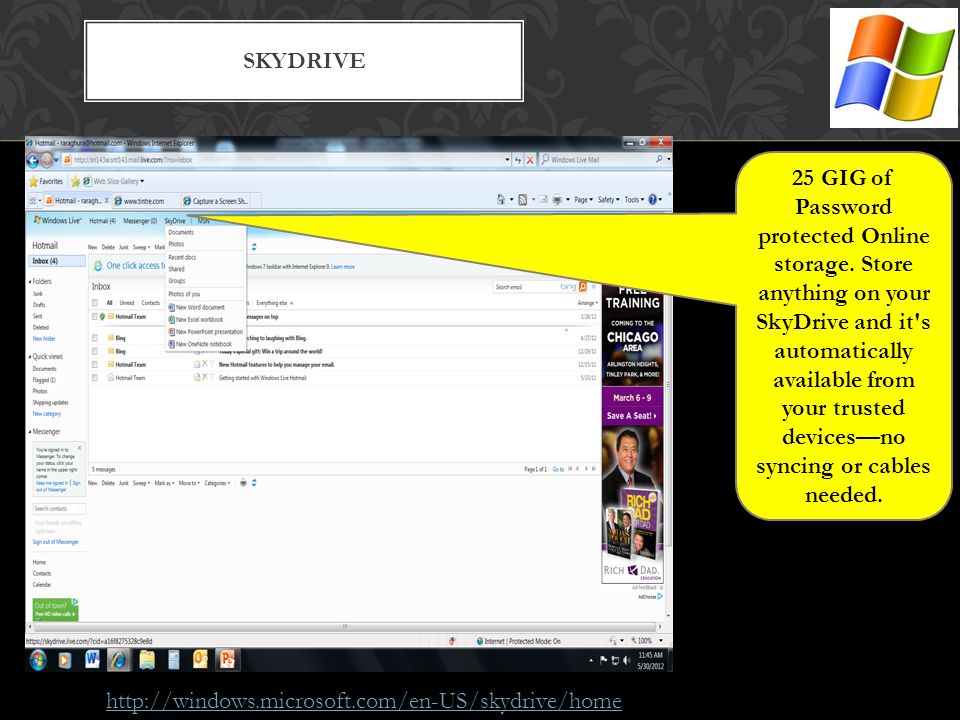Click the Action Center flag tray icon
The height and width of the screenshot is (720, 960).
click(603, 660)
